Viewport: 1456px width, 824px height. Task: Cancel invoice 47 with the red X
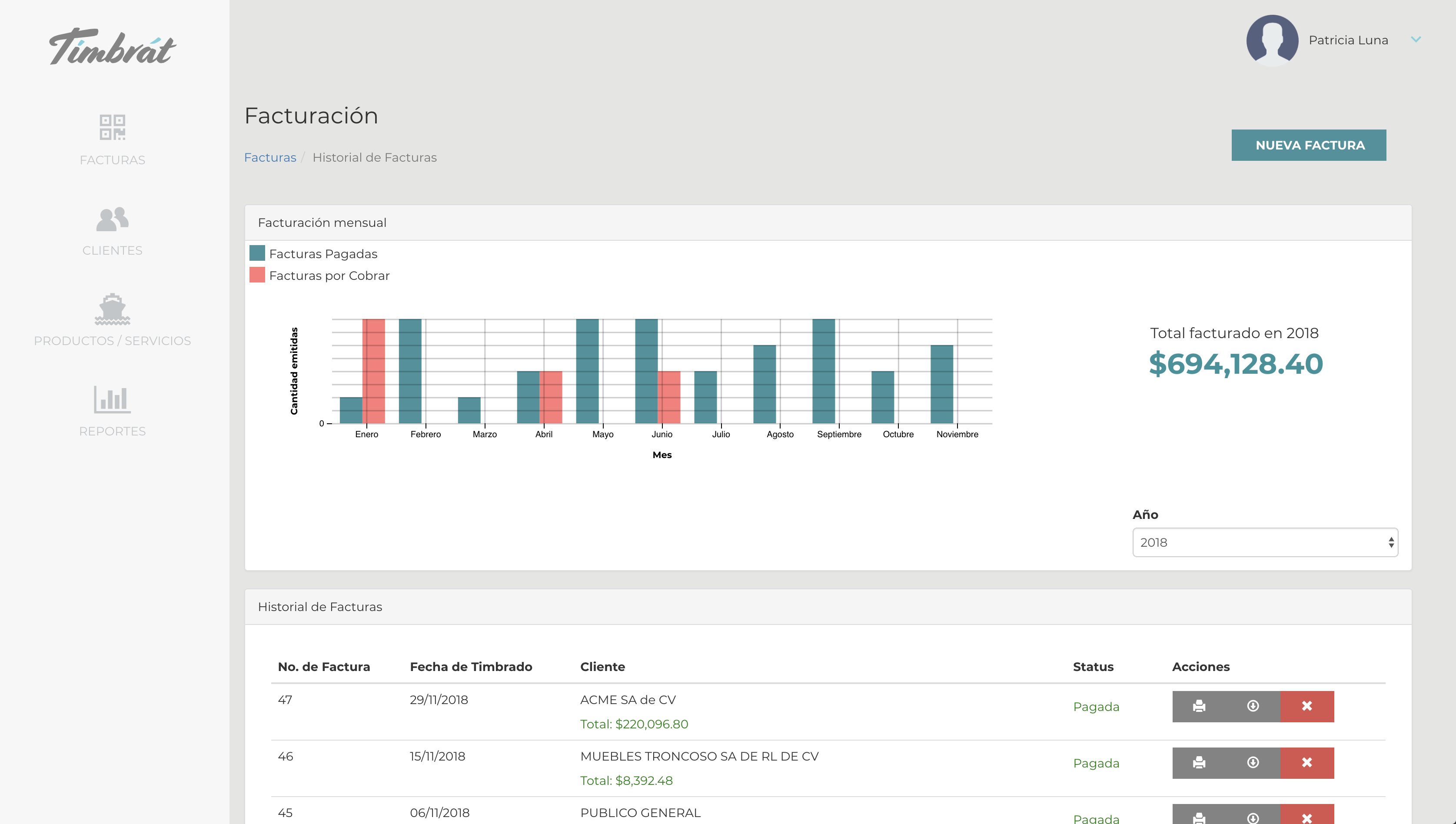tap(1306, 706)
